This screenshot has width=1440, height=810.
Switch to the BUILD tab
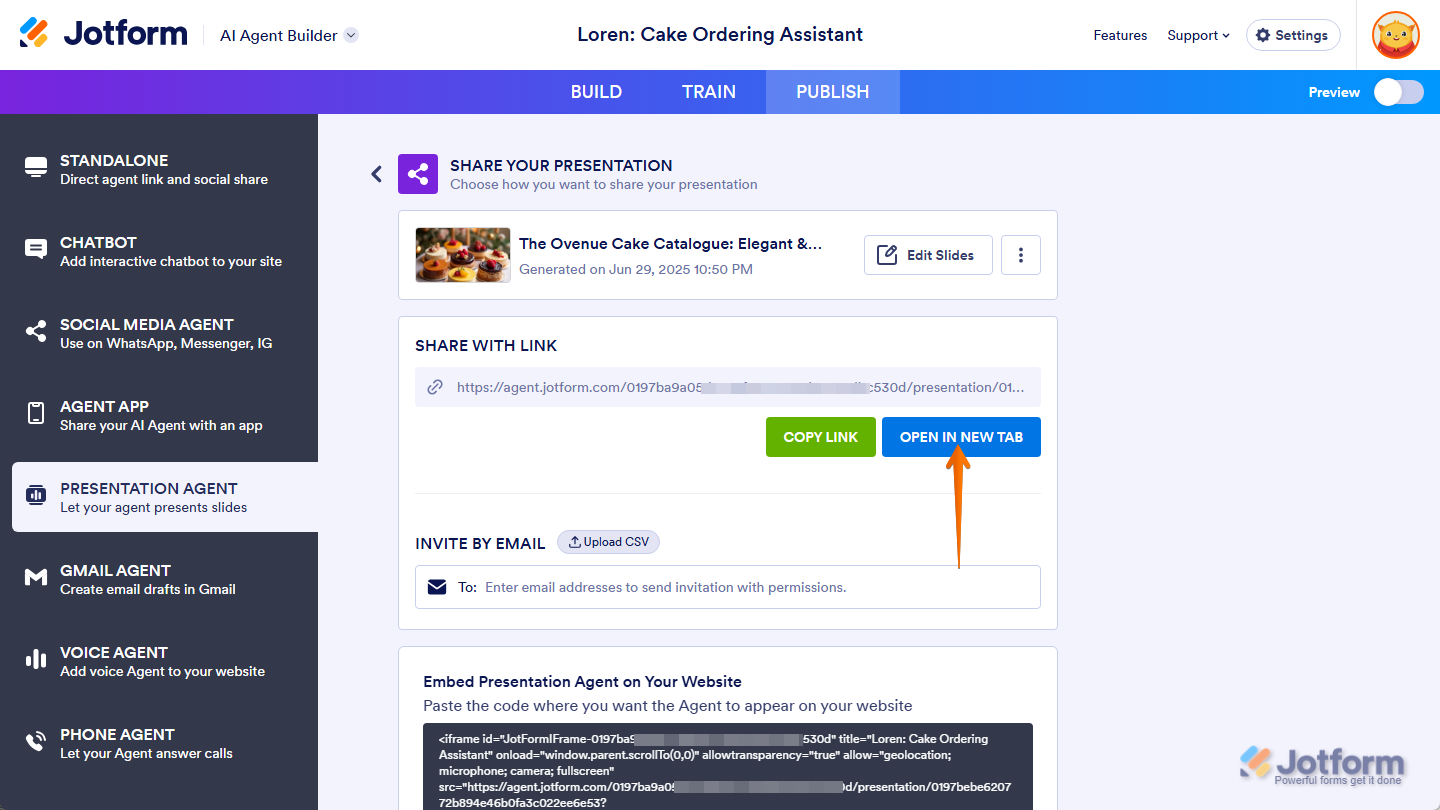(x=596, y=92)
